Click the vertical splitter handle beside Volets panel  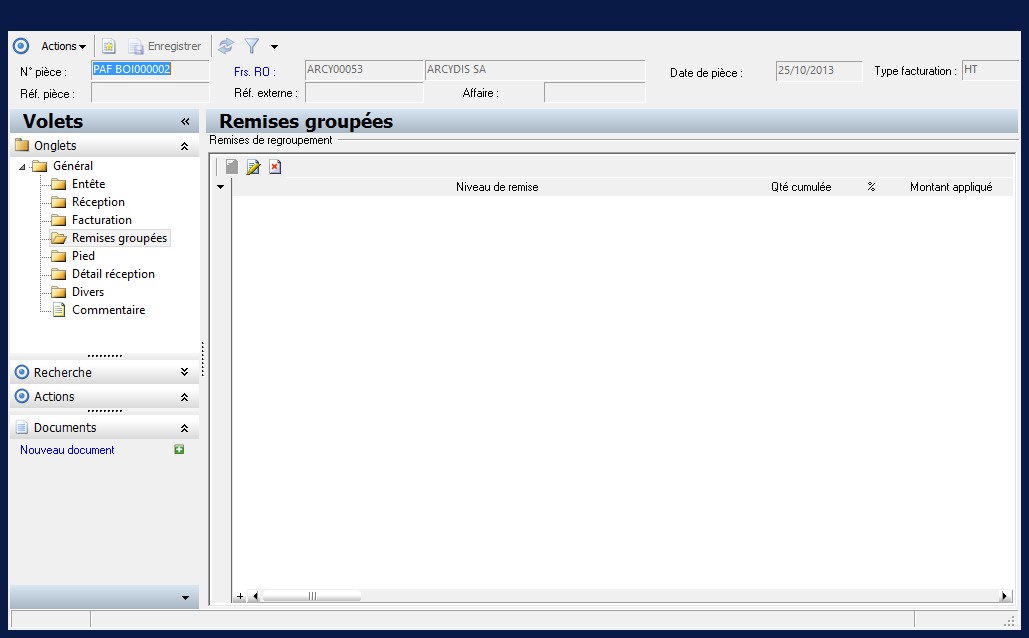coord(203,359)
